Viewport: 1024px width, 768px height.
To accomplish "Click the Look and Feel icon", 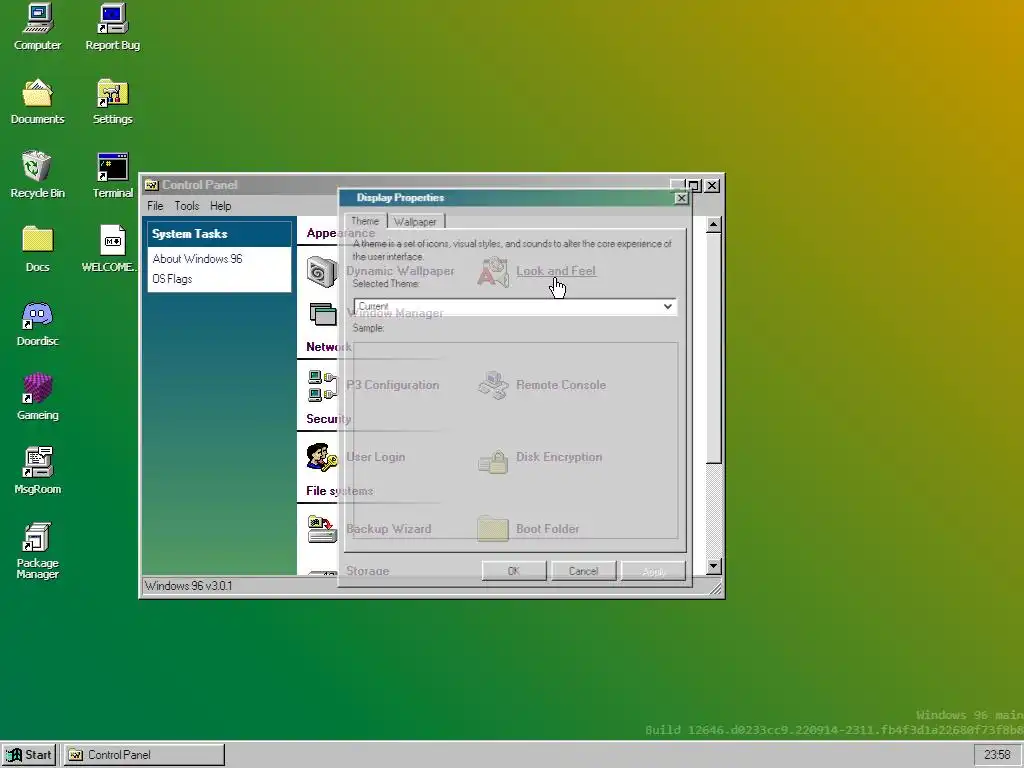I will [x=493, y=272].
